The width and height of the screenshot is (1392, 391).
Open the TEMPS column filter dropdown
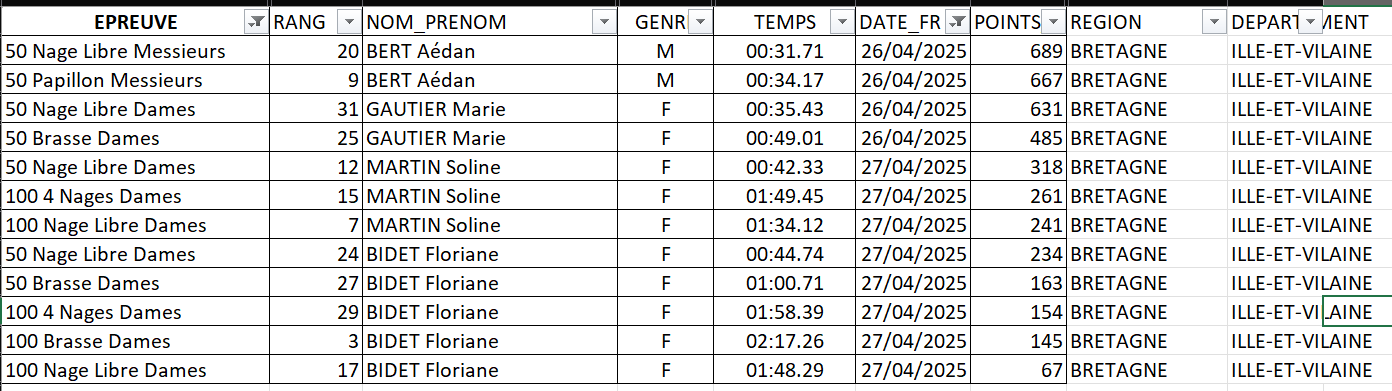click(x=842, y=22)
